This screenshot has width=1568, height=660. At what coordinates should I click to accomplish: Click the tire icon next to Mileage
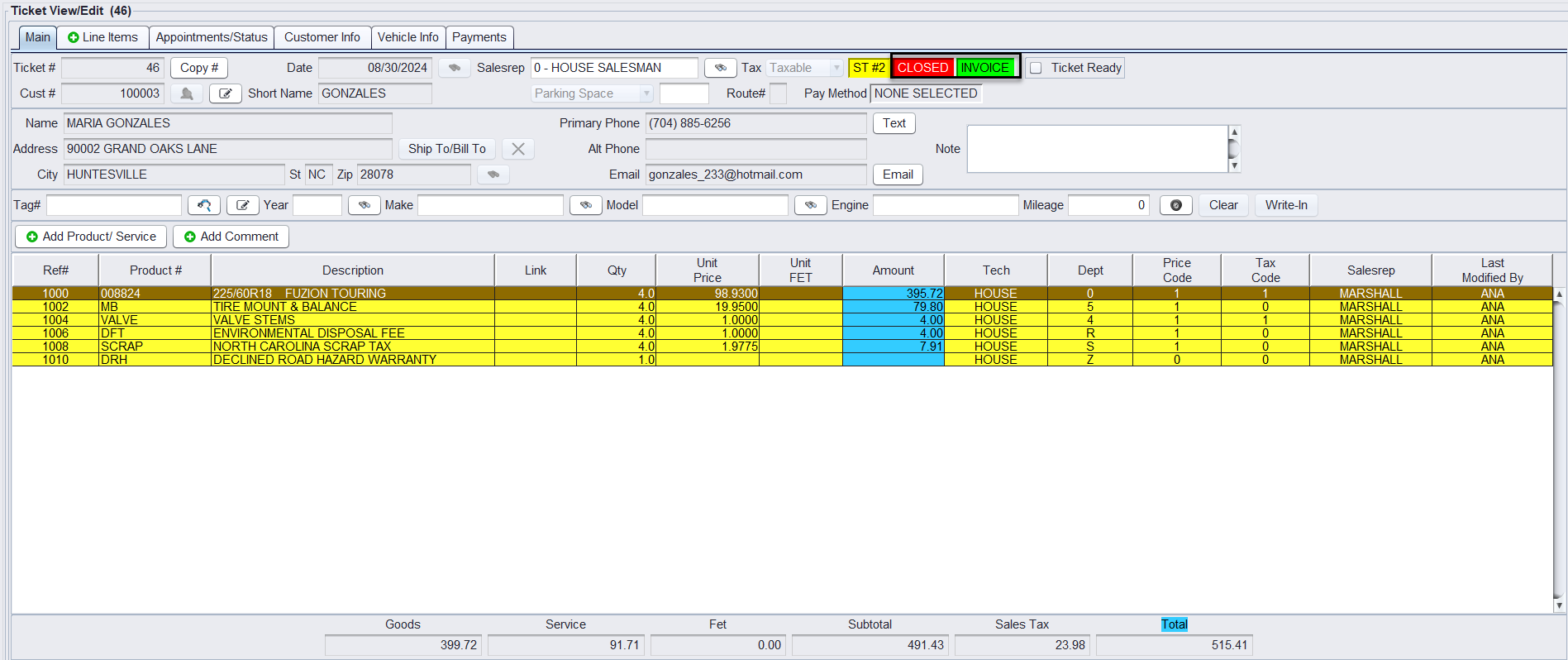[1175, 205]
